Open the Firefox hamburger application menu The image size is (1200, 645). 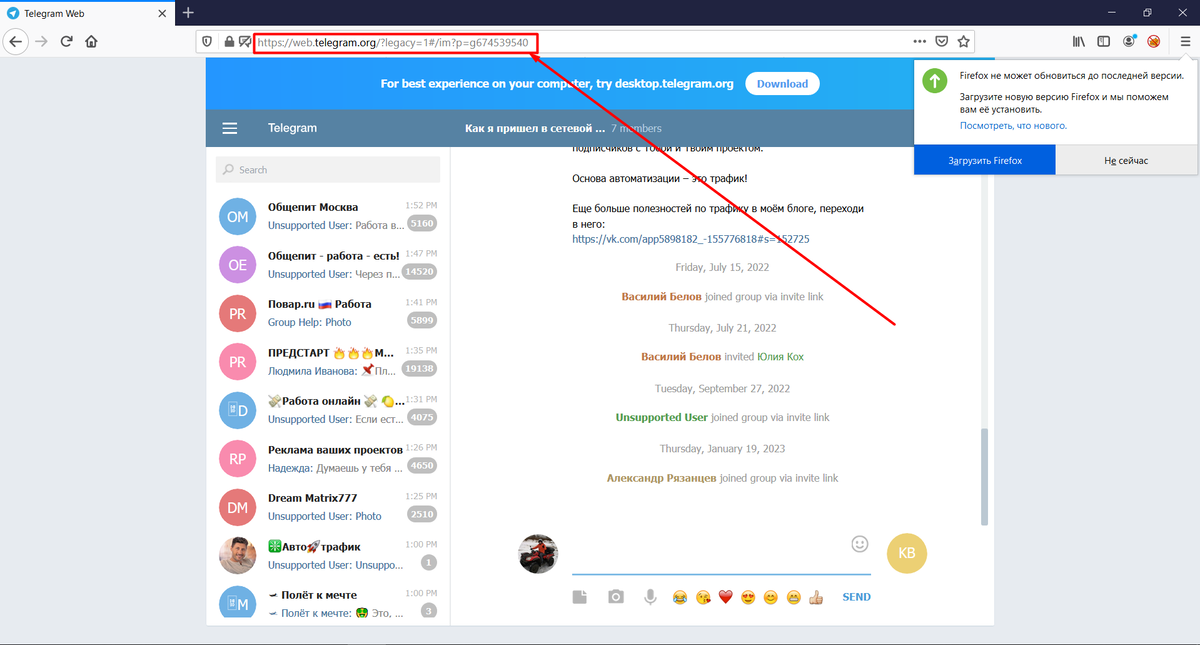(1185, 42)
